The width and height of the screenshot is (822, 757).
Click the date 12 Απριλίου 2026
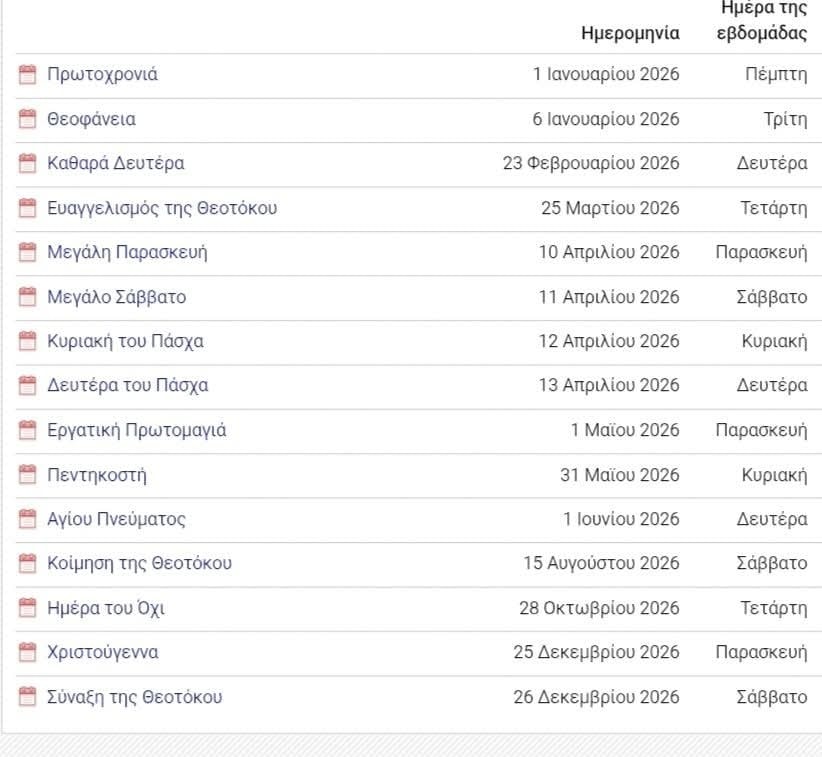coord(609,341)
